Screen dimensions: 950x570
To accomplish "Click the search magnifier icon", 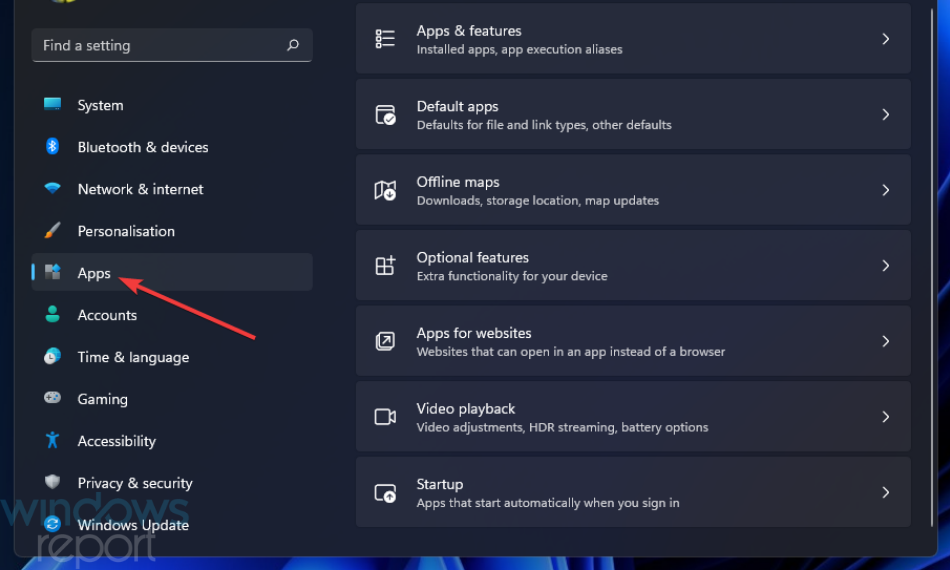I will click(293, 46).
